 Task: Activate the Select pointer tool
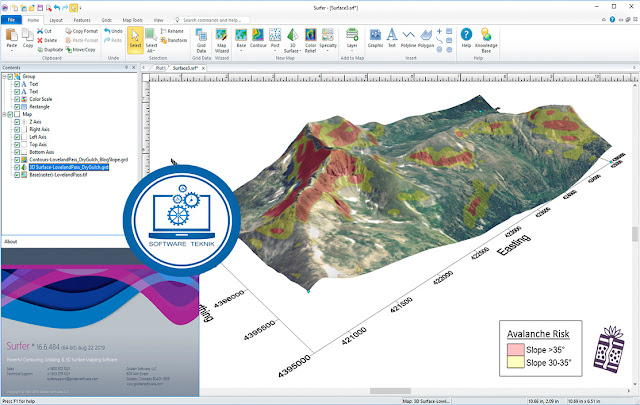(135, 40)
